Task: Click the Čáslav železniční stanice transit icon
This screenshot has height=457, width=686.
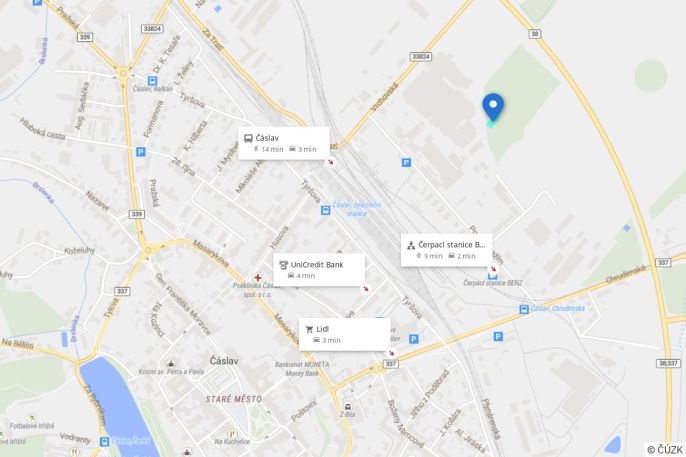Action: (326, 210)
